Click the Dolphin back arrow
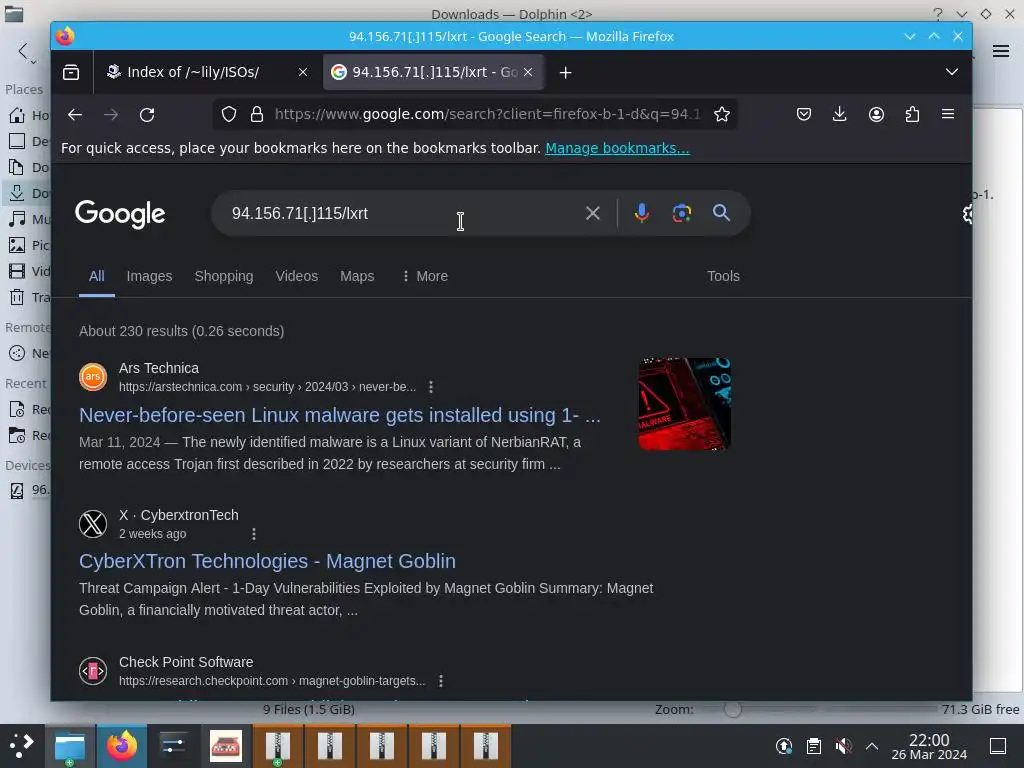This screenshot has width=1024, height=768. click(x=24, y=51)
